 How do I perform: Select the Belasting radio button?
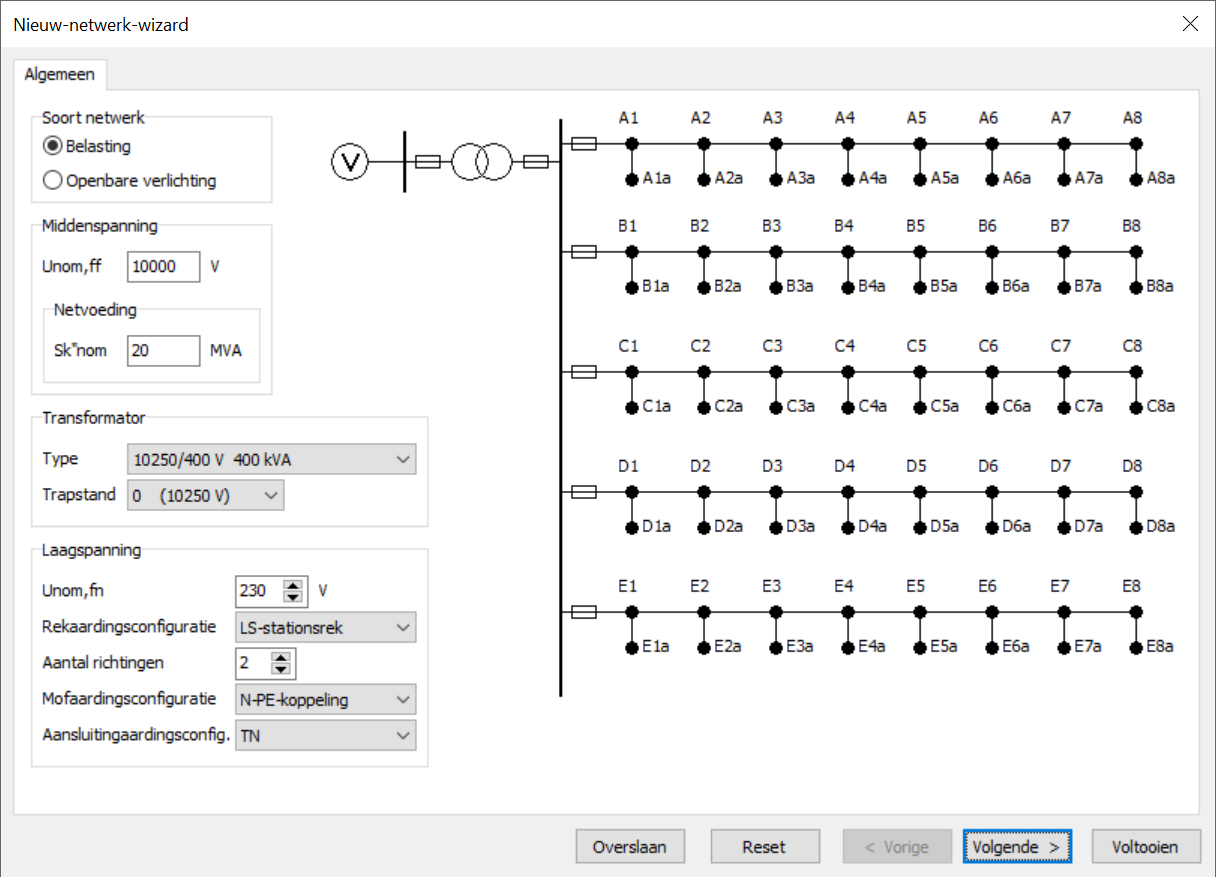(x=53, y=146)
